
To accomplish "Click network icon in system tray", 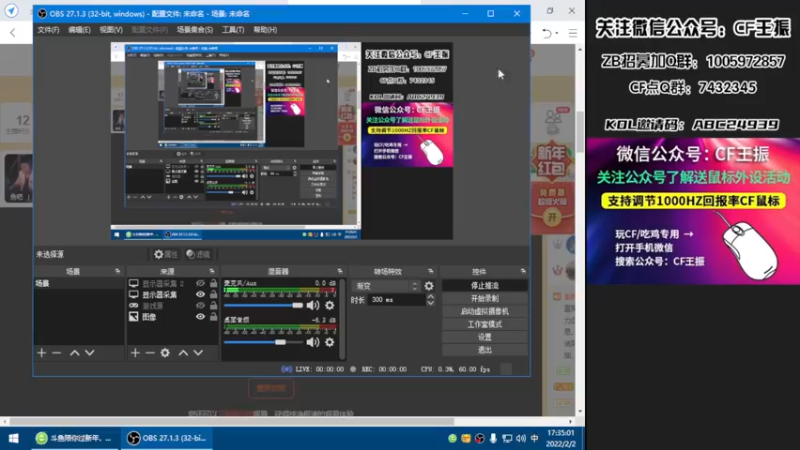I will tap(507, 438).
